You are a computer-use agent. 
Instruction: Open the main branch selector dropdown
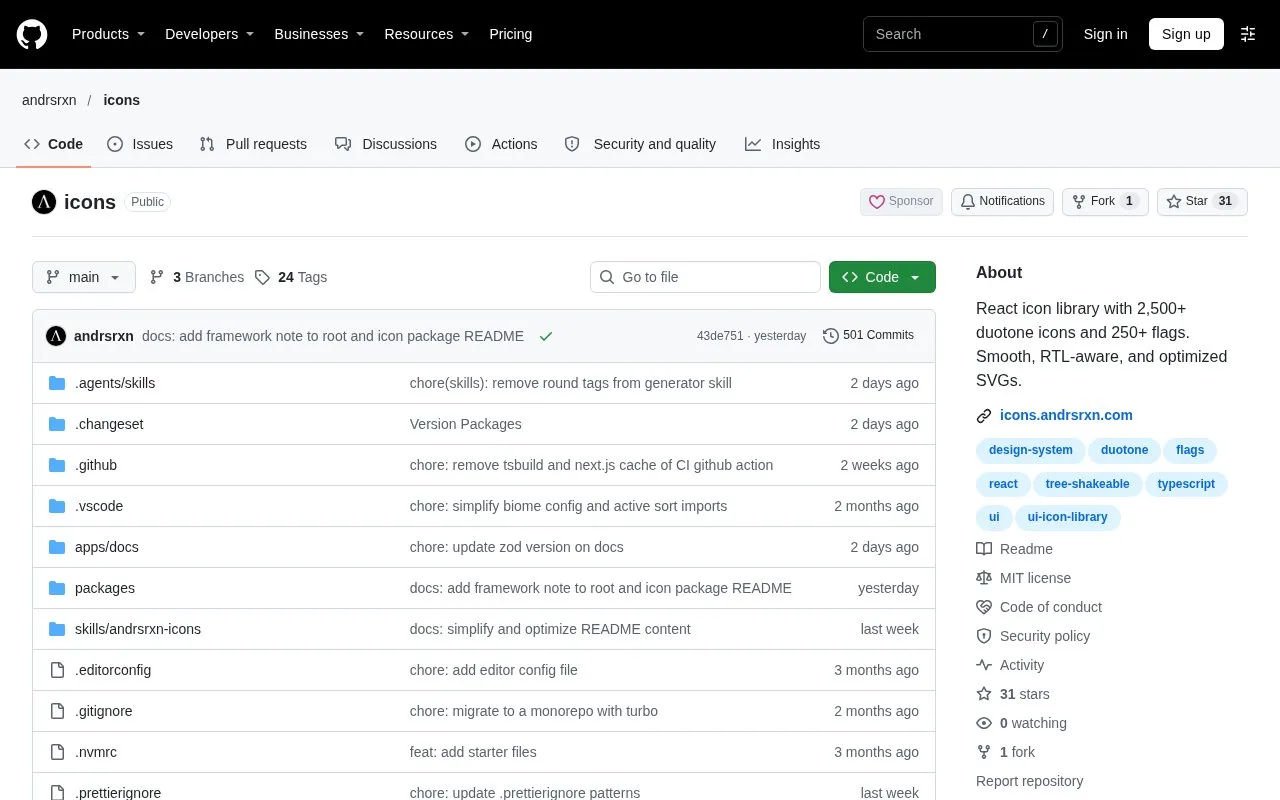point(84,277)
